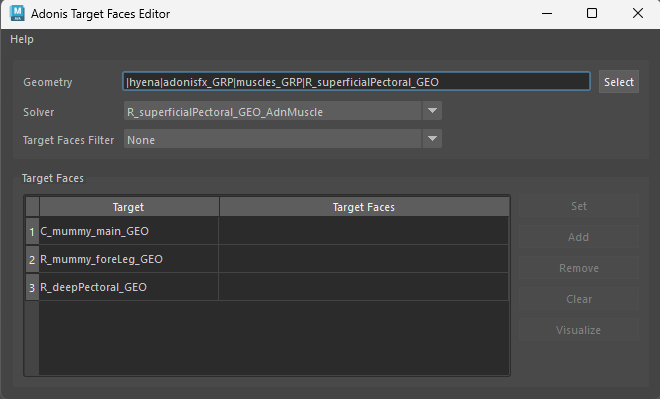Maximize the Adonis Target Faces Editor window
The height and width of the screenshot is (399, 660).
(592, 13)
